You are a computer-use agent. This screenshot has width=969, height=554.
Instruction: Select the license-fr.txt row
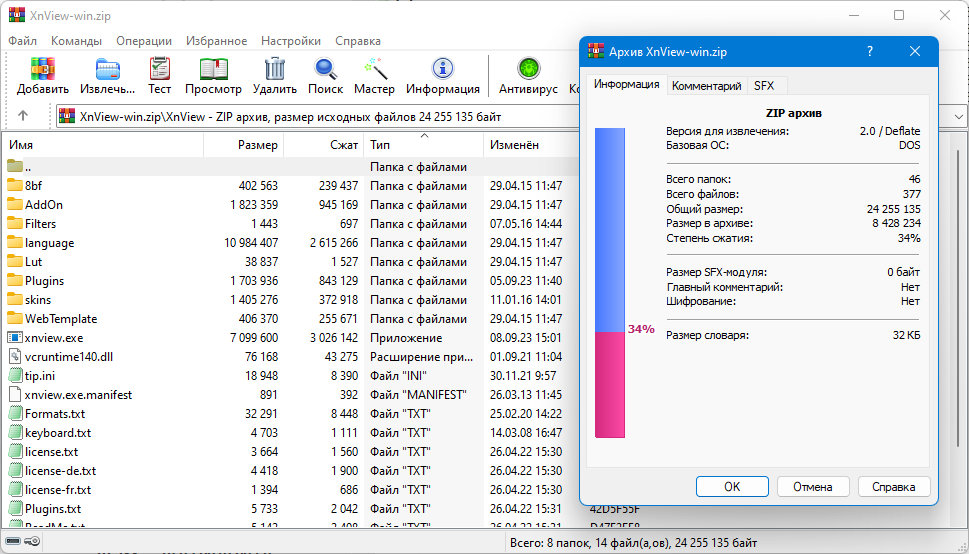[x=290, y=490]
